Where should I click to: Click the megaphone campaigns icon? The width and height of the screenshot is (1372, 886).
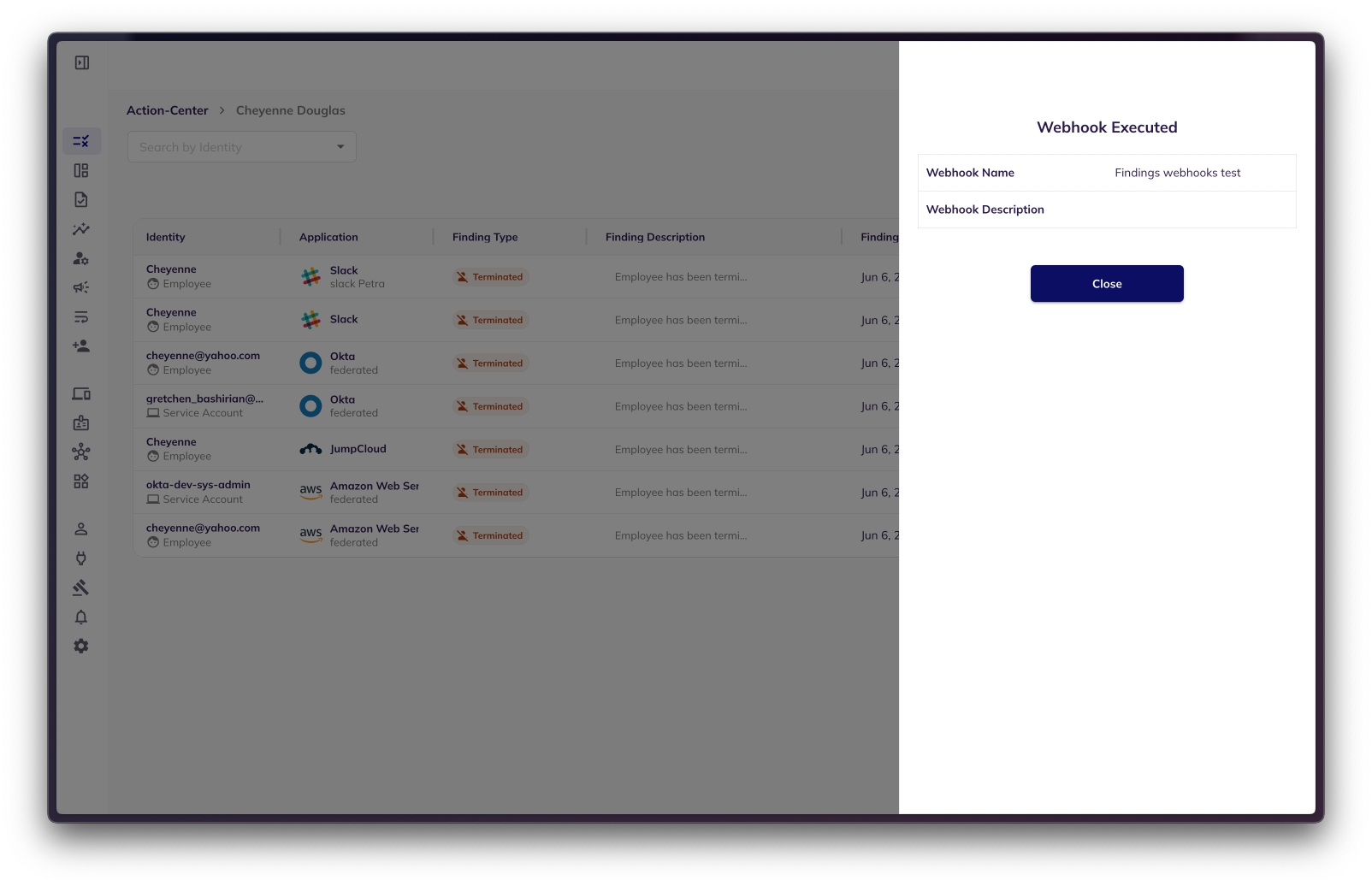pos(81,287)
